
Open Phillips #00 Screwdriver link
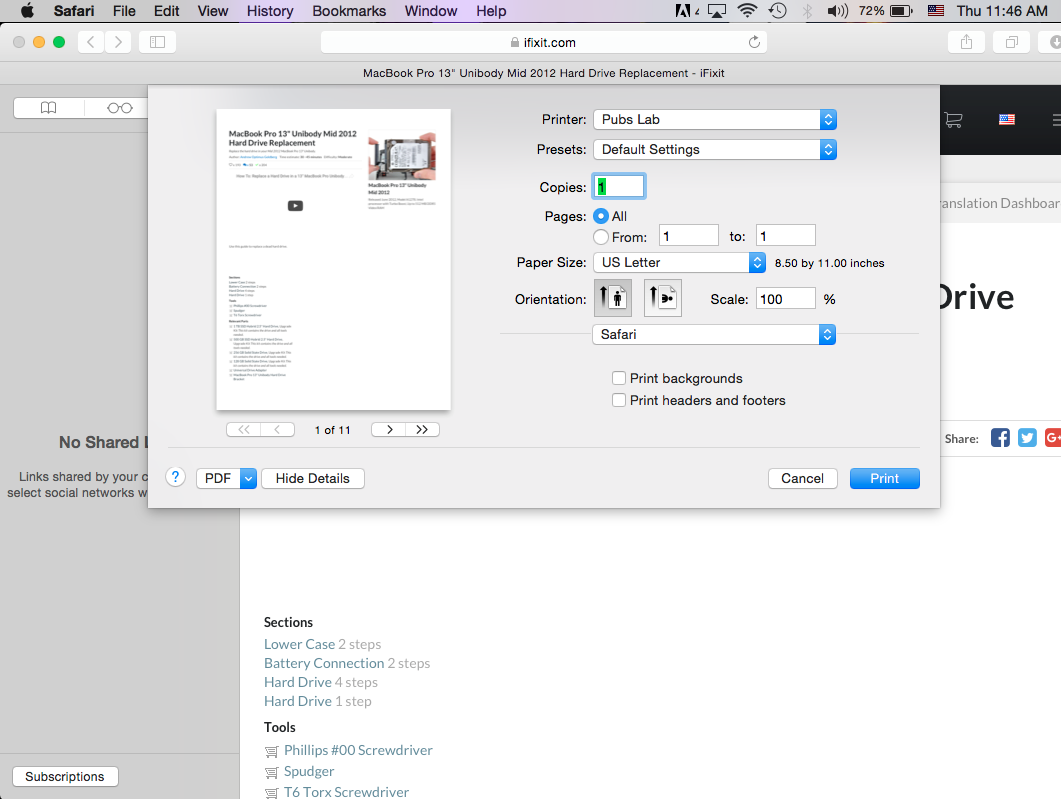click(358, 750)
